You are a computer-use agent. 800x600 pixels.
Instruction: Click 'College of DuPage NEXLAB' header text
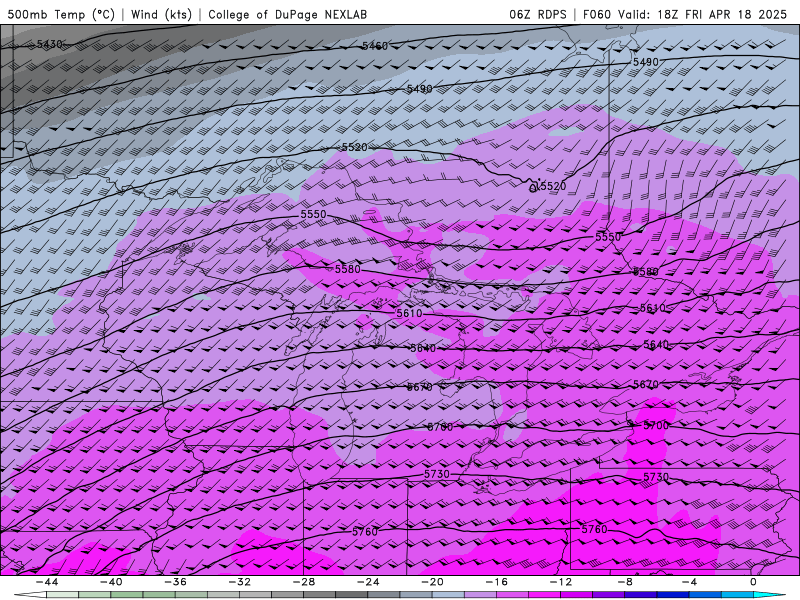click(x=287, y=14)
